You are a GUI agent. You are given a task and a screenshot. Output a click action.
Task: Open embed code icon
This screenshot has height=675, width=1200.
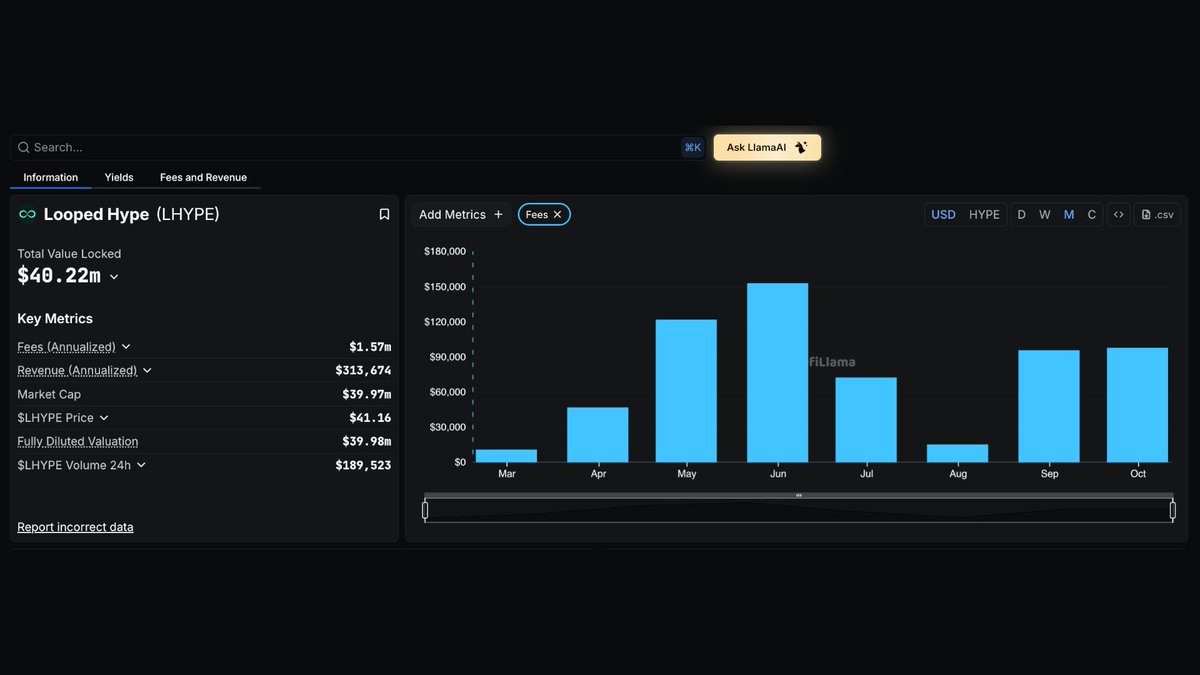click(x=1119, y=214)
